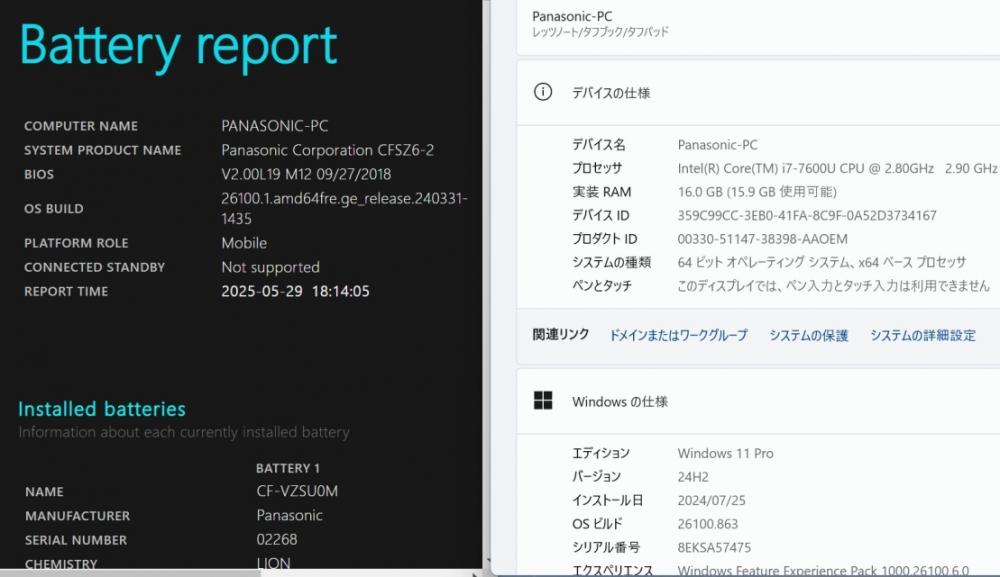
Task: Select the システムの種類 label
Action: 611,262
